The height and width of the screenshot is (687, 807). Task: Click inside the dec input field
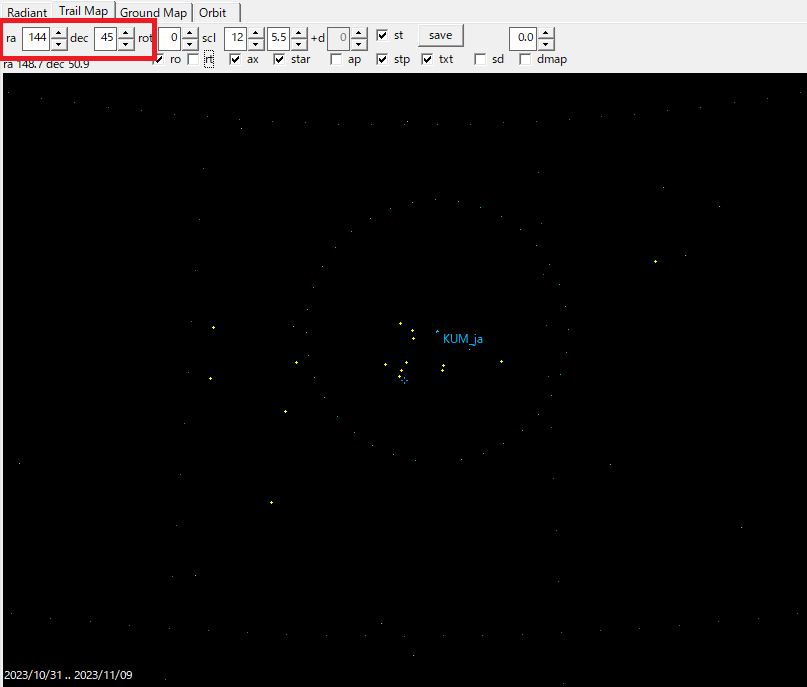105,38
